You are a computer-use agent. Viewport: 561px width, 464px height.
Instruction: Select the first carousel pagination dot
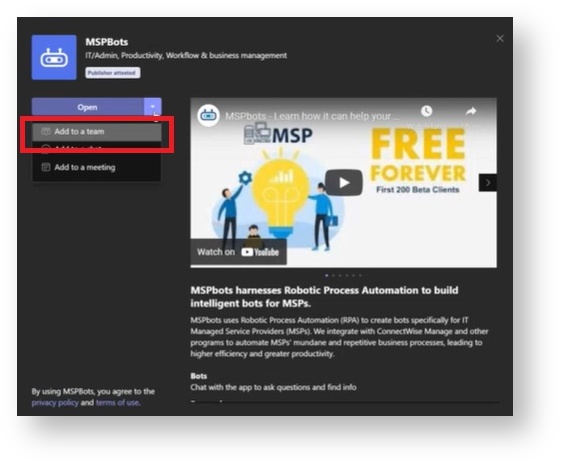coord(327,275)
